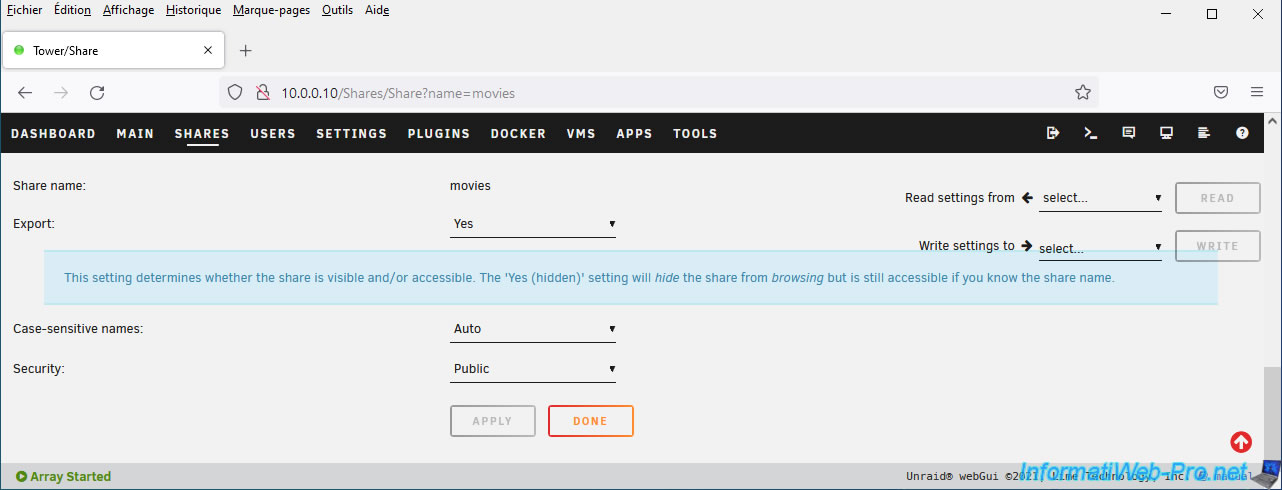The width and height of the screenshot is (1282, 490).
Task: Open the web terminal icon
Action: click(x=1091, y=133)
